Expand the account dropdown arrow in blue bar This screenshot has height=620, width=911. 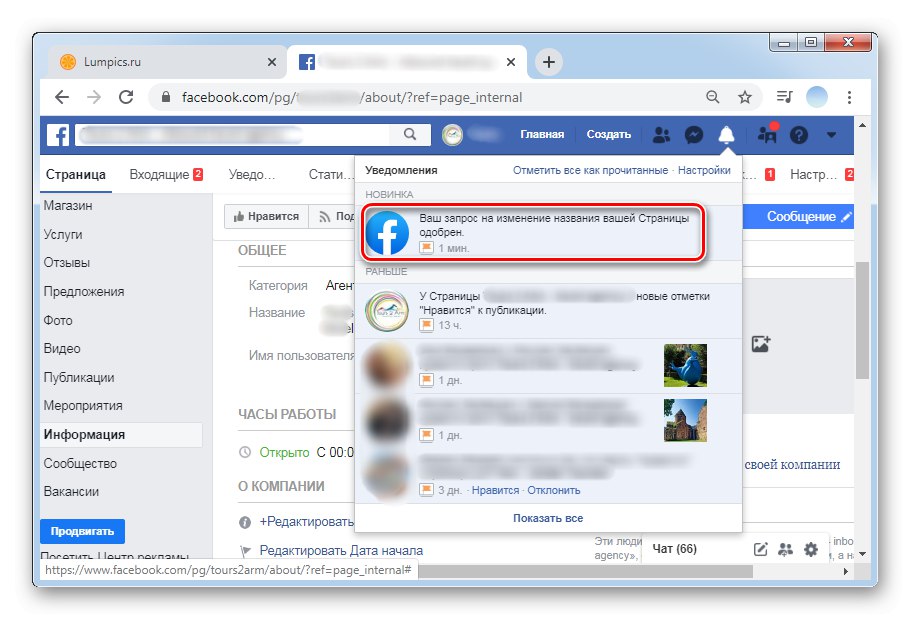coord(831,135)
